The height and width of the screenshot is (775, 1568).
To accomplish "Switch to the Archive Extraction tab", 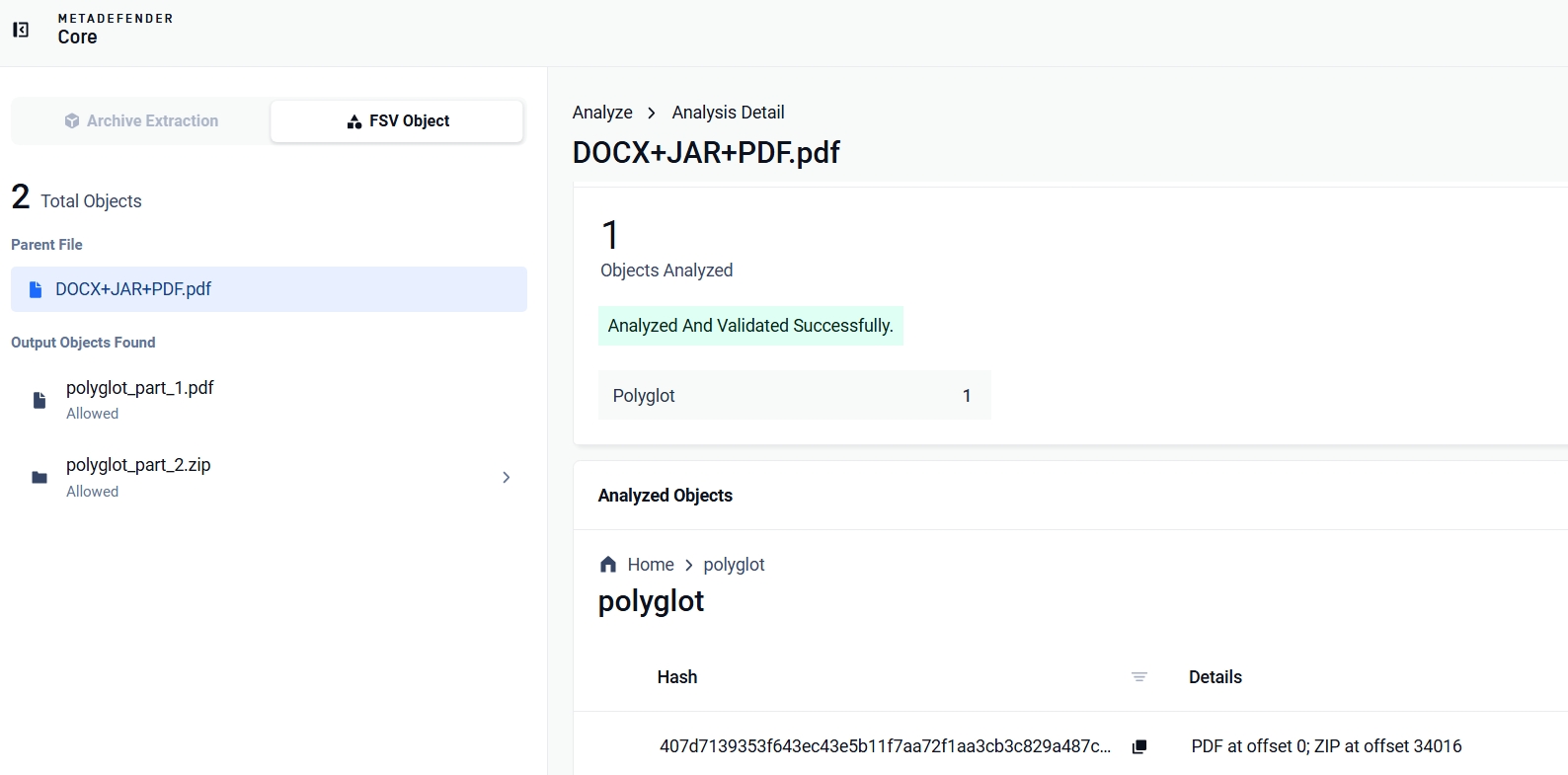I will [x=141, y=121].
